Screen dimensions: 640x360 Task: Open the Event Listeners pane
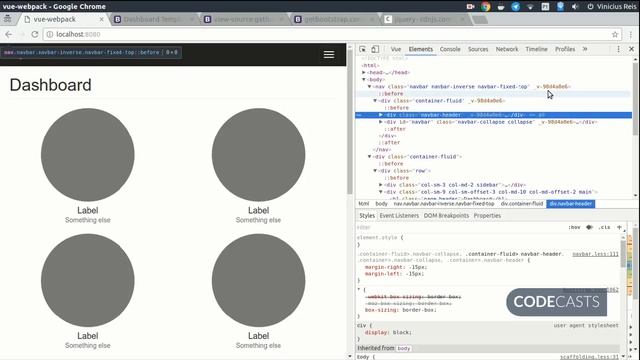[x=399, y=216]
